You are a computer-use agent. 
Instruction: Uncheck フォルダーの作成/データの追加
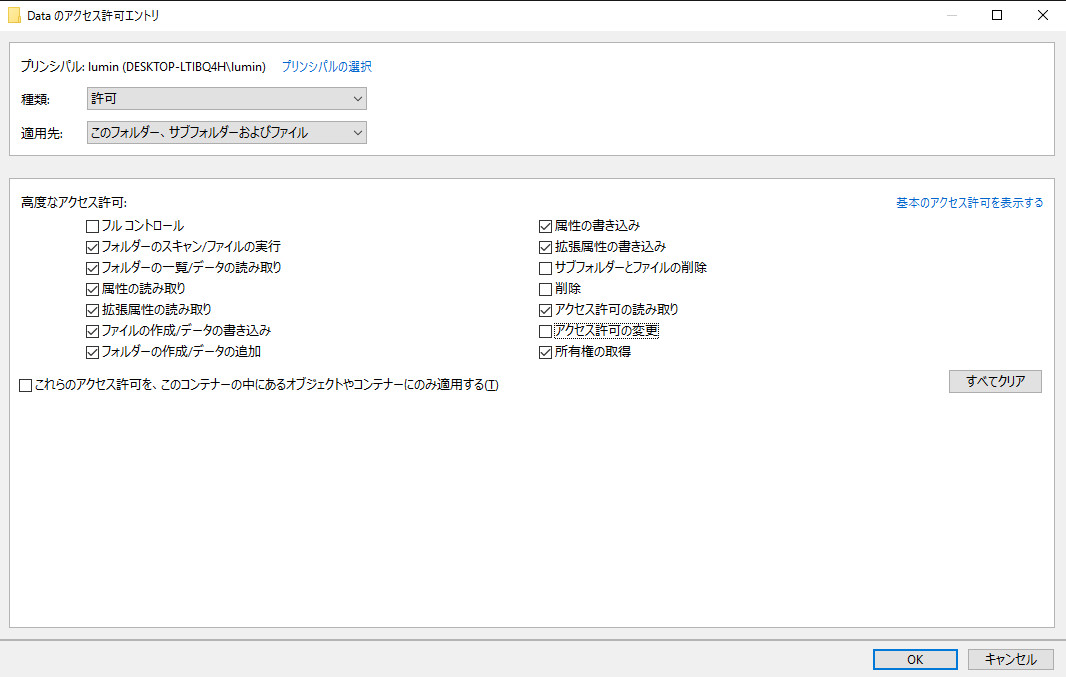tap(92, 353)
